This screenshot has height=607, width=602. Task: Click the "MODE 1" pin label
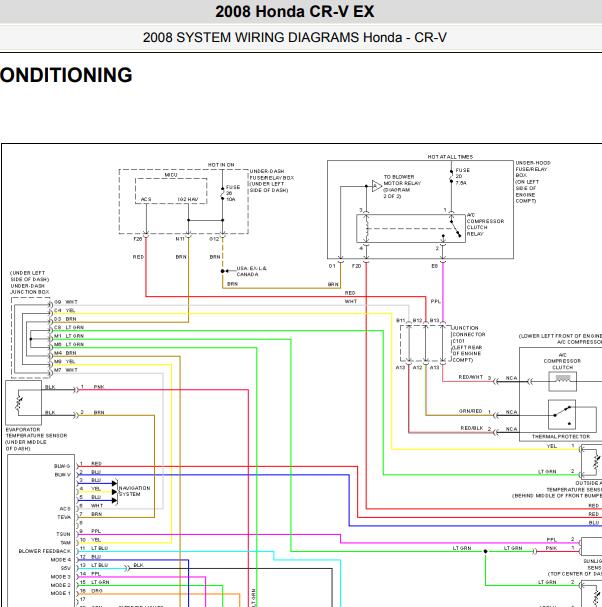point(61,593)
